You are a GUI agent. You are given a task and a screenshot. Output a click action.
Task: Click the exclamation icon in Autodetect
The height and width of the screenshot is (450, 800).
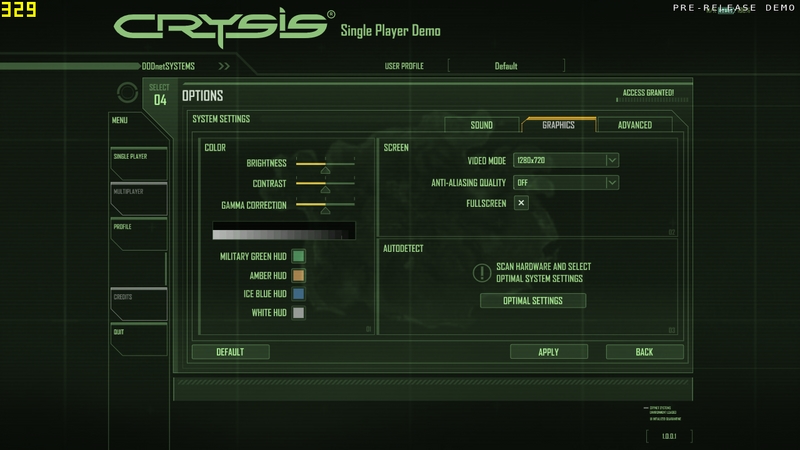point(482,272)
